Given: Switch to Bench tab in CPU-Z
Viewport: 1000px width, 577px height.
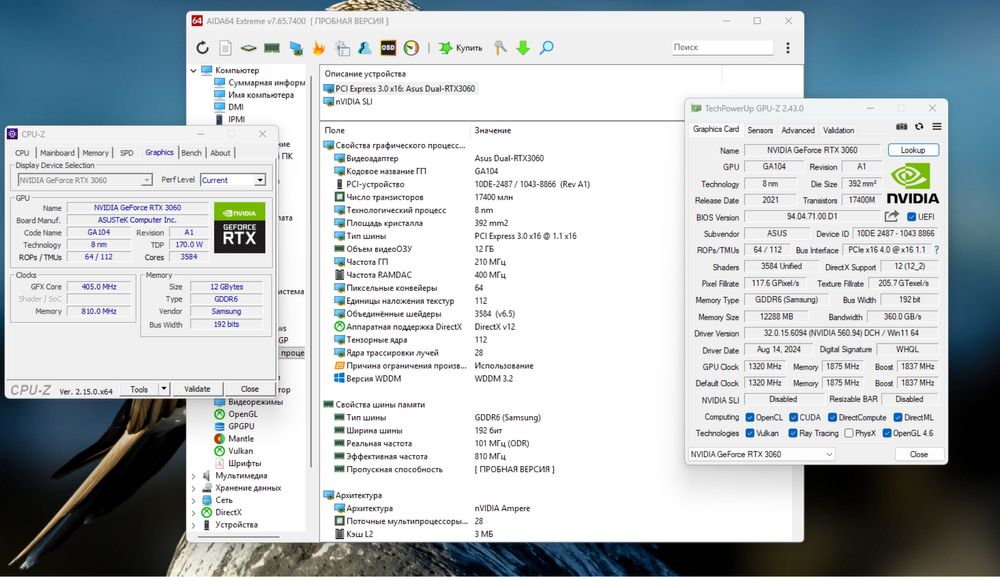Looking at the screenshot, I should pos(191,153).
